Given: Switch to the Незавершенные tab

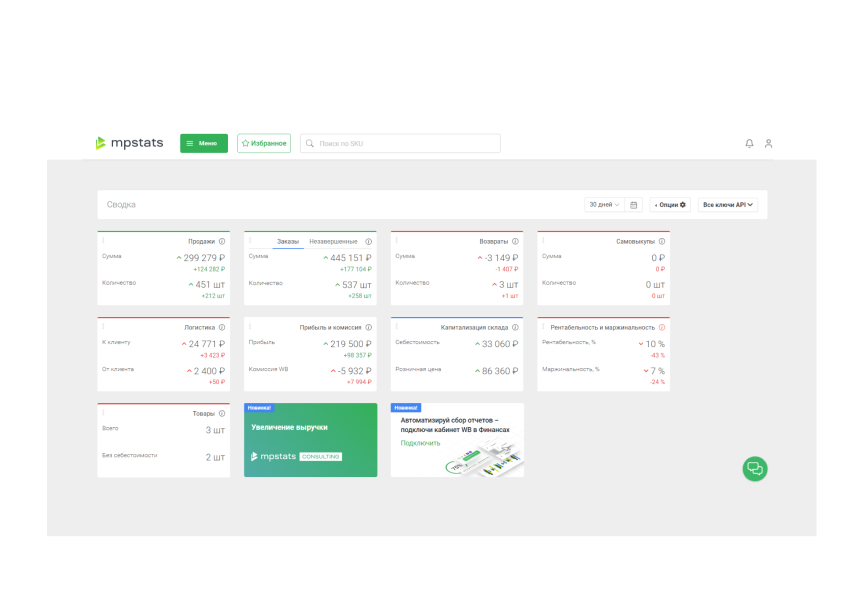Looking at the screenshot, I should (333, 241).
